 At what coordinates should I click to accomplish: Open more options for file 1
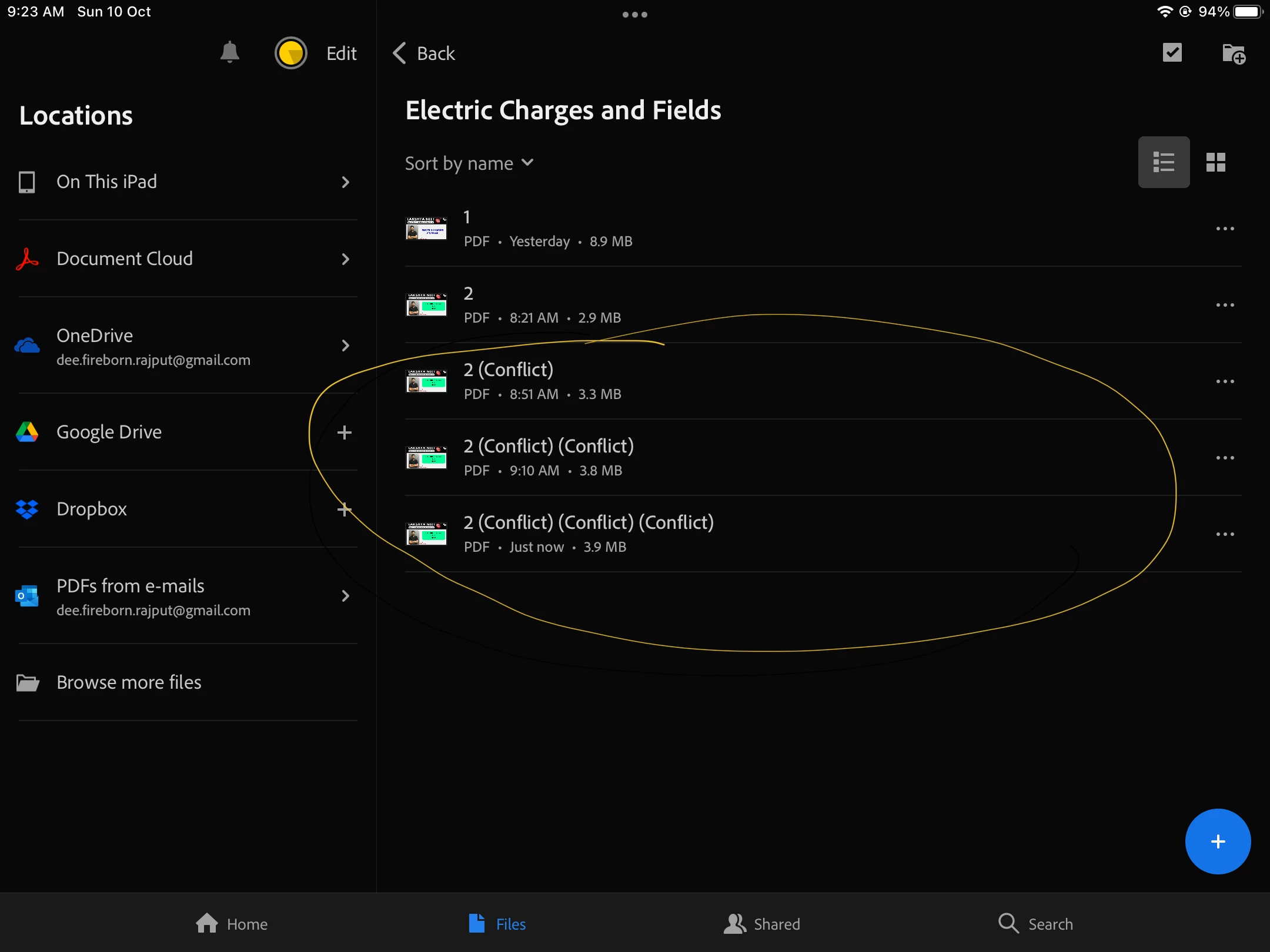1225,229
